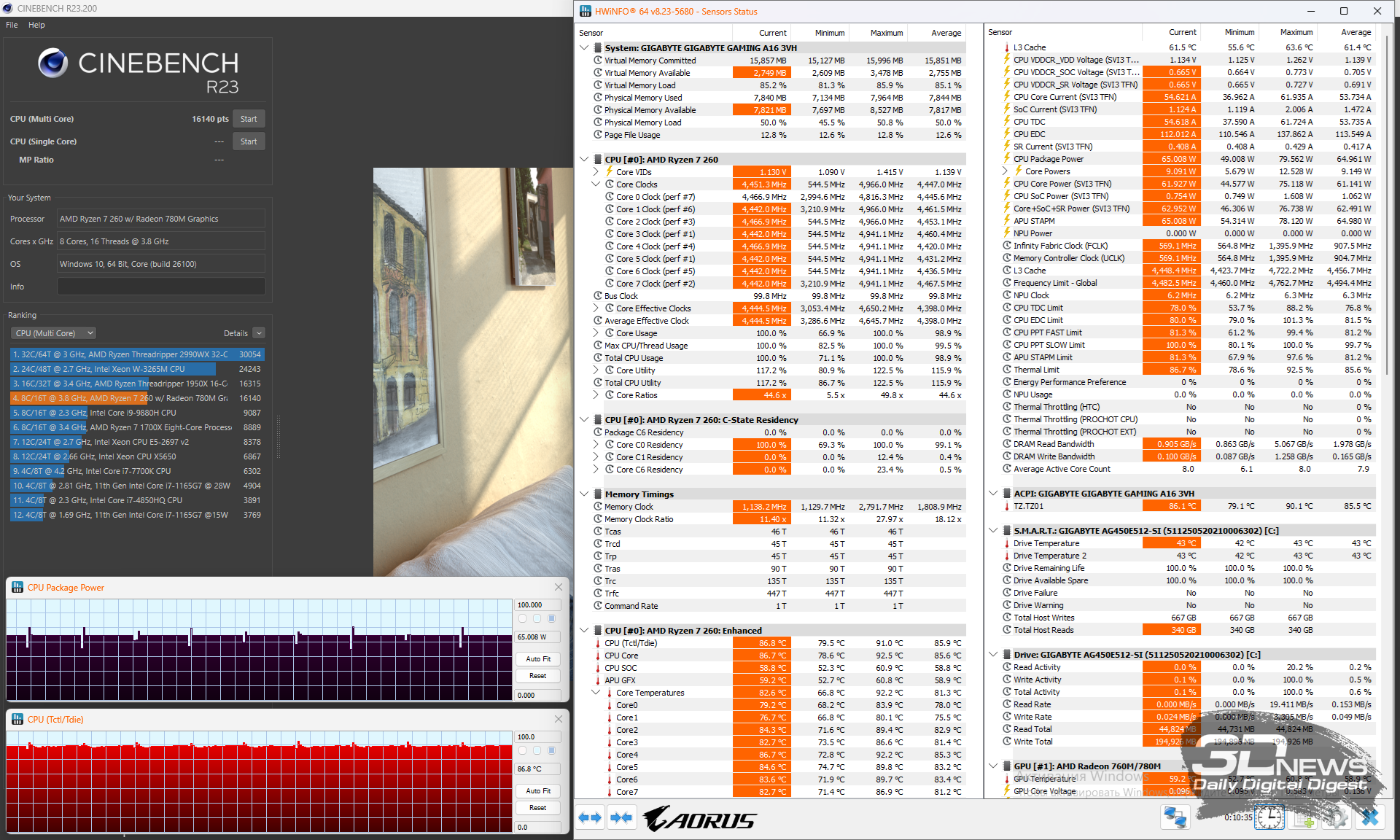The width and height of the screenshot is (1400, 840).
Task: Click the blue X close sensors icon
Action: 1370,817
